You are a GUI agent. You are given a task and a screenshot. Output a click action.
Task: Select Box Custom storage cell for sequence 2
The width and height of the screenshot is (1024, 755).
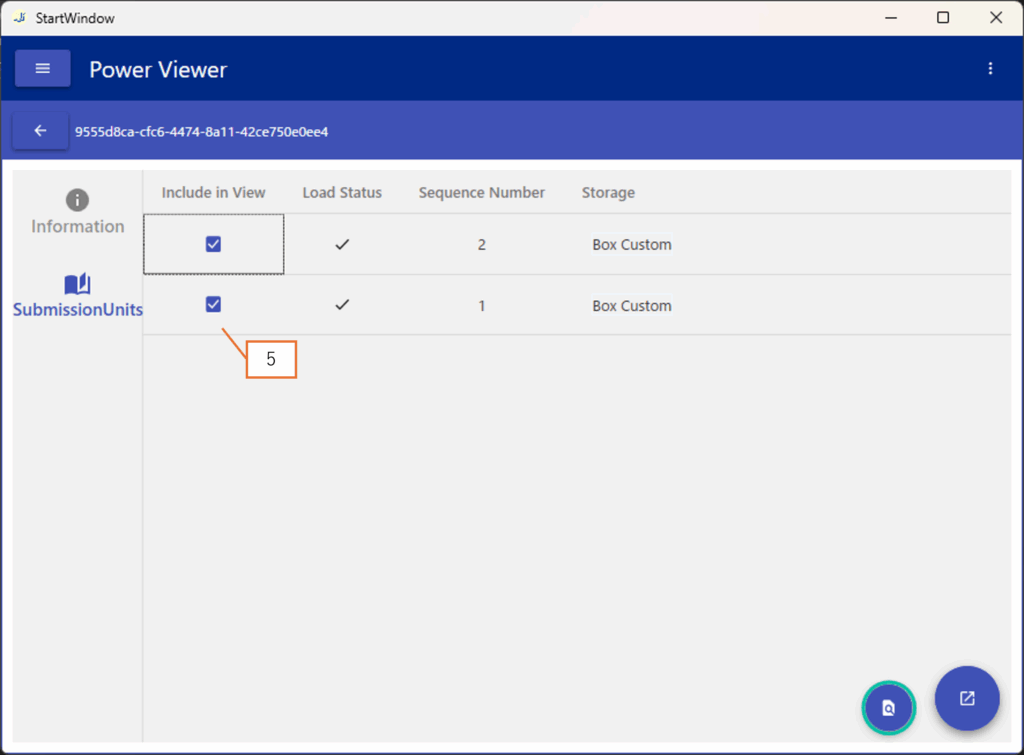[x=631, y=244]
